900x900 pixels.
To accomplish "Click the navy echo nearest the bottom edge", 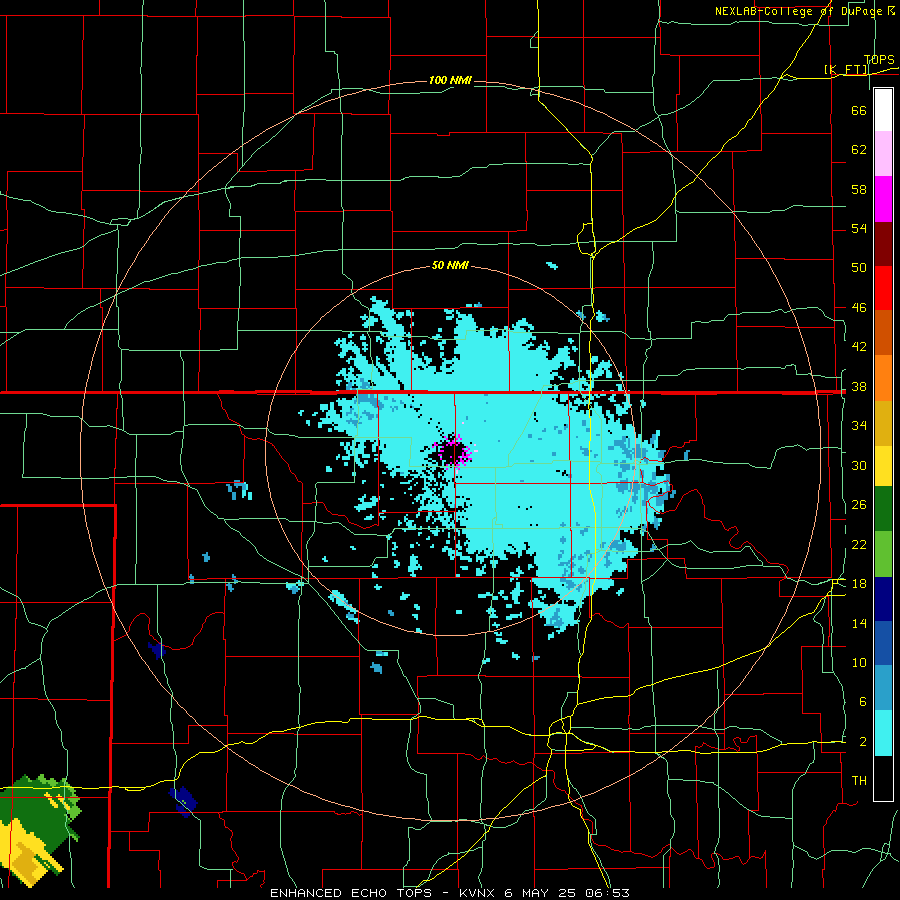I will [x=183, y=802].
